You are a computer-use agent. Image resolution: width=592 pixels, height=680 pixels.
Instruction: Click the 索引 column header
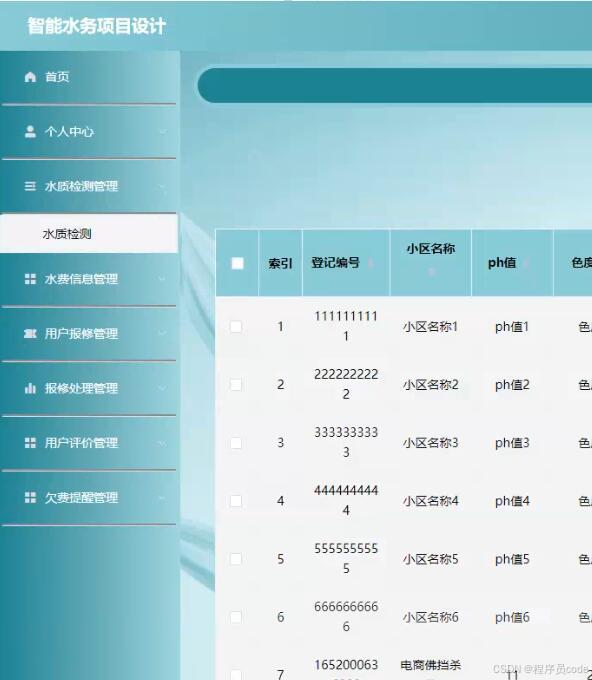tap(281, 263)
